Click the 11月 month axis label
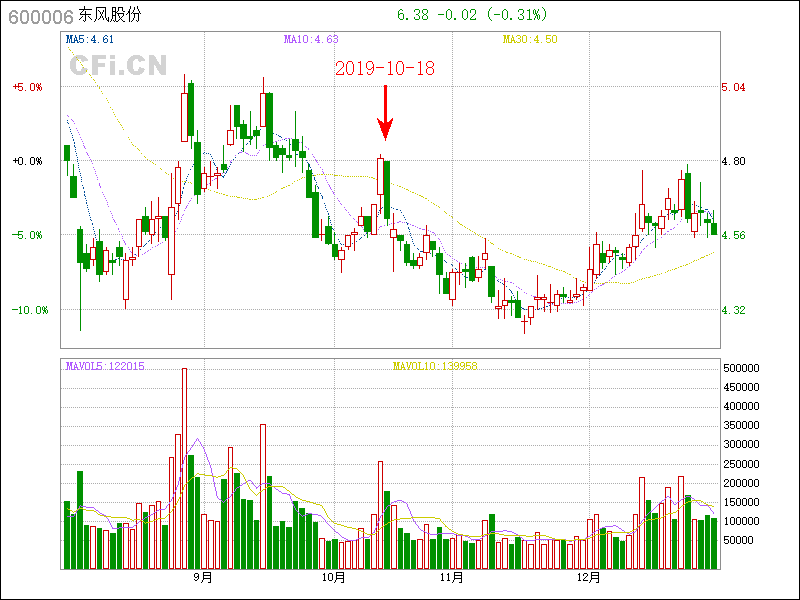Image resolution: width=800 pixels, height=600 pixels. click(x=452, y=578)
